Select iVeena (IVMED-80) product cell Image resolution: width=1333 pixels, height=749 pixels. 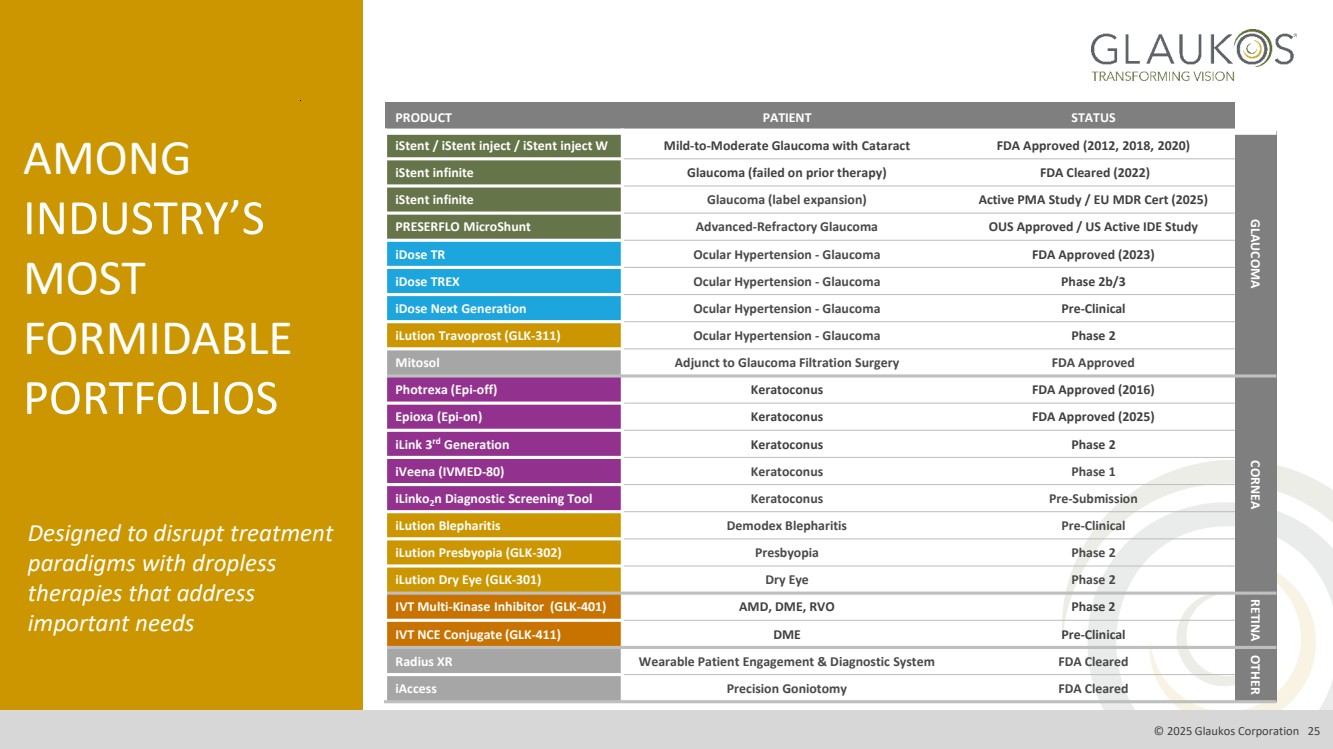point(502,471)
